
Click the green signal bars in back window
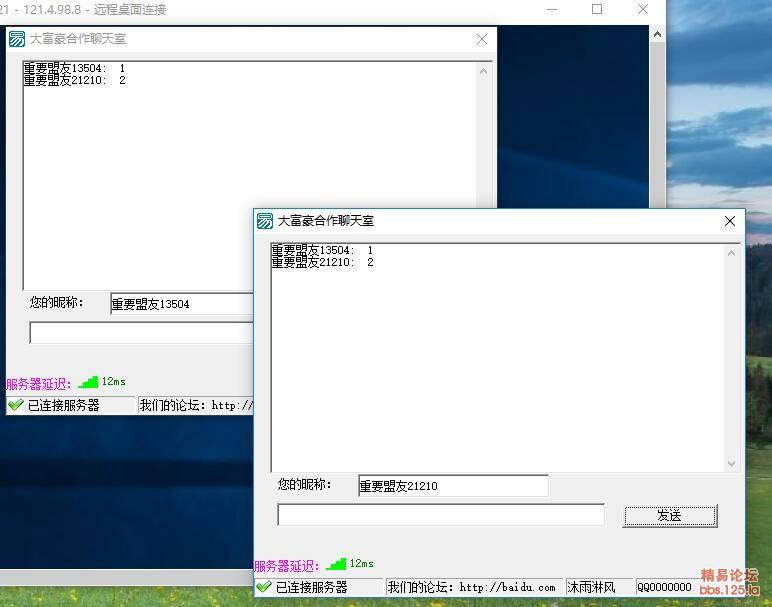point(88,382)
